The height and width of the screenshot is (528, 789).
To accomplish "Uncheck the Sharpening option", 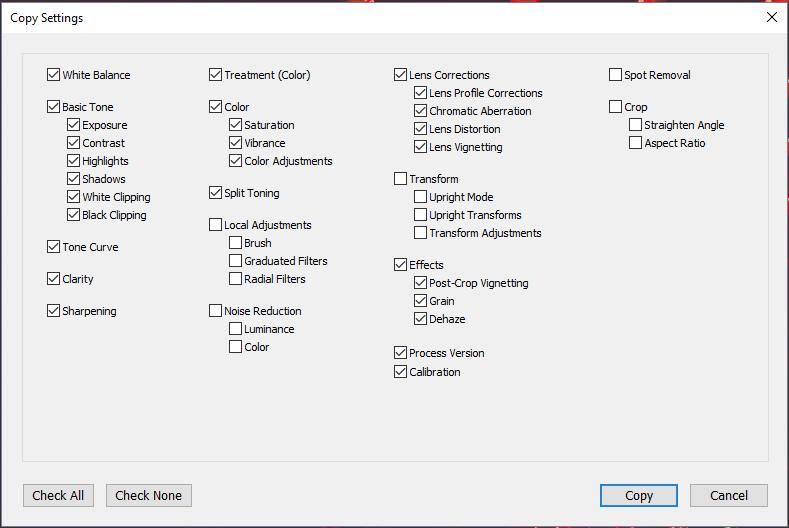I will [x=53, y=311].
